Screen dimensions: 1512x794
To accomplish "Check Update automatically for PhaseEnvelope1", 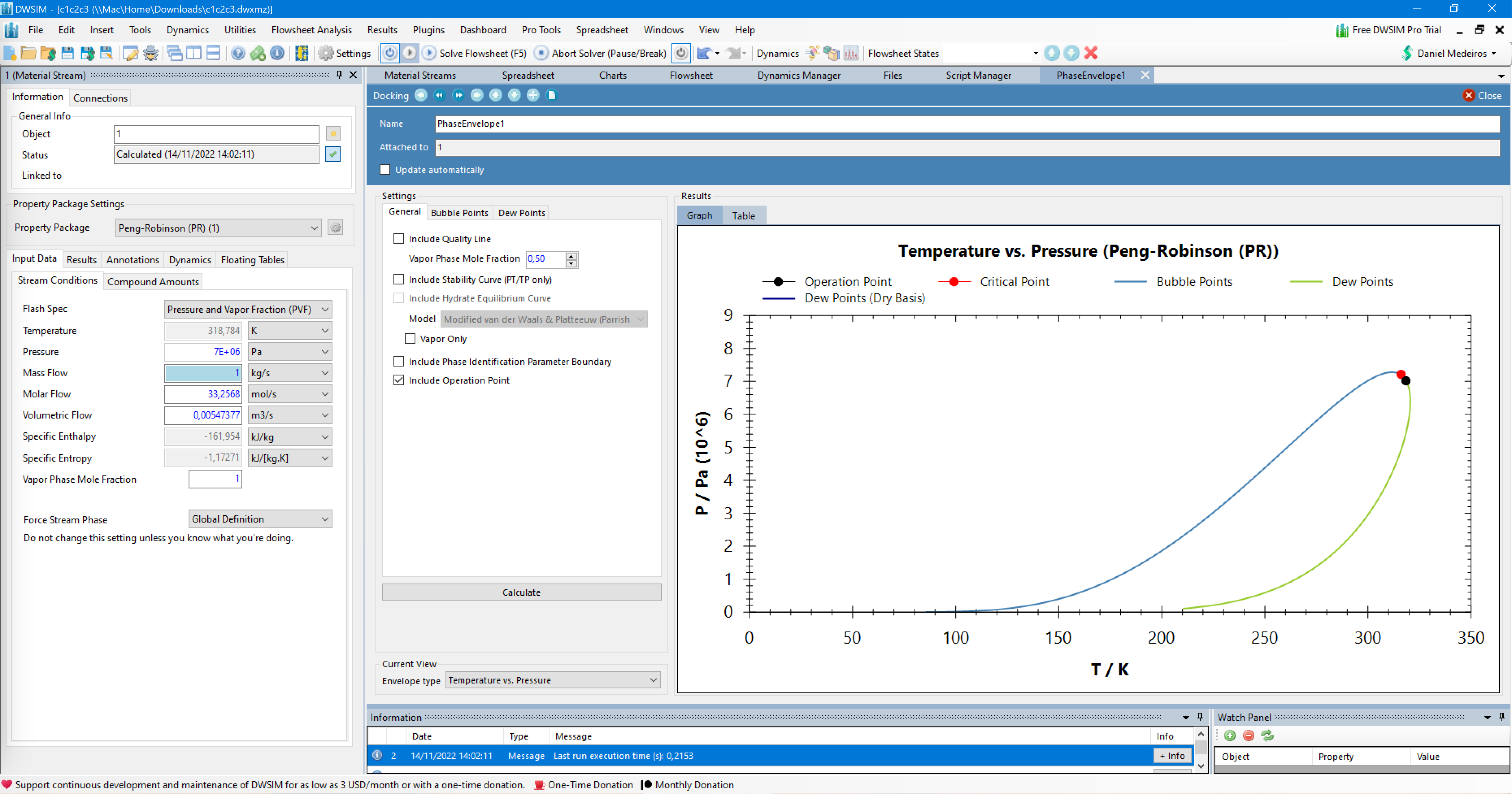I will click(385, 169).
